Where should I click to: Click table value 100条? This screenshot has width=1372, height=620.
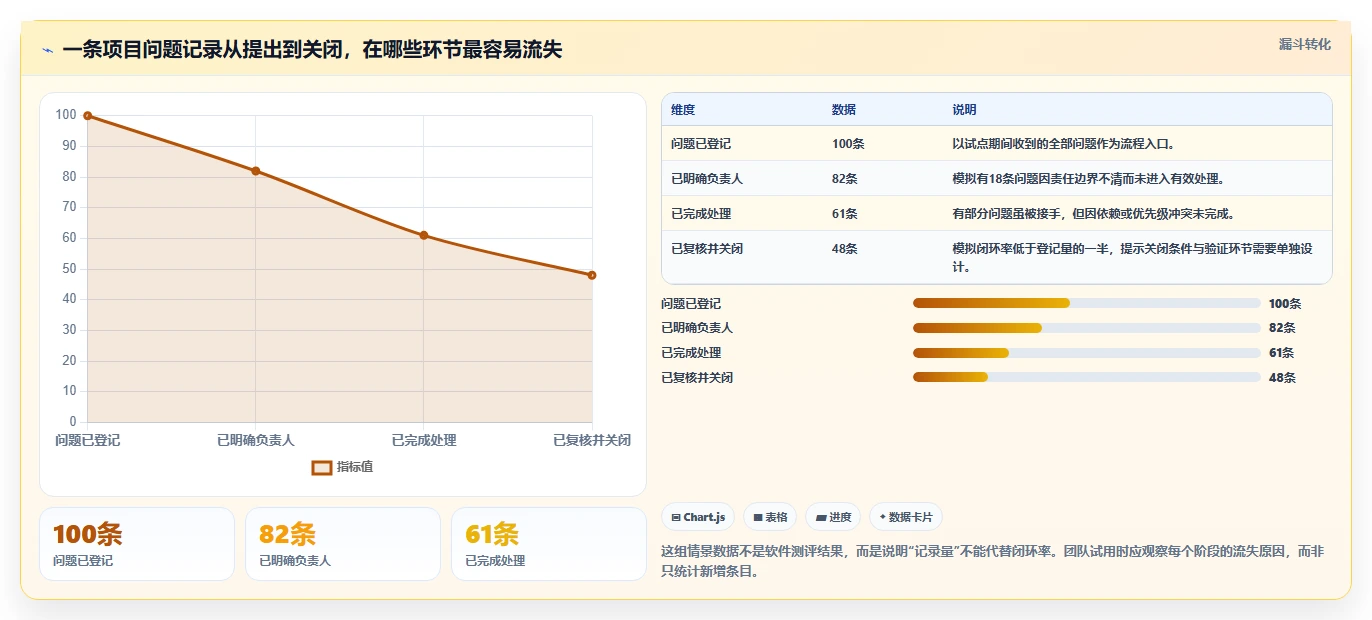[x=848, y=144]
